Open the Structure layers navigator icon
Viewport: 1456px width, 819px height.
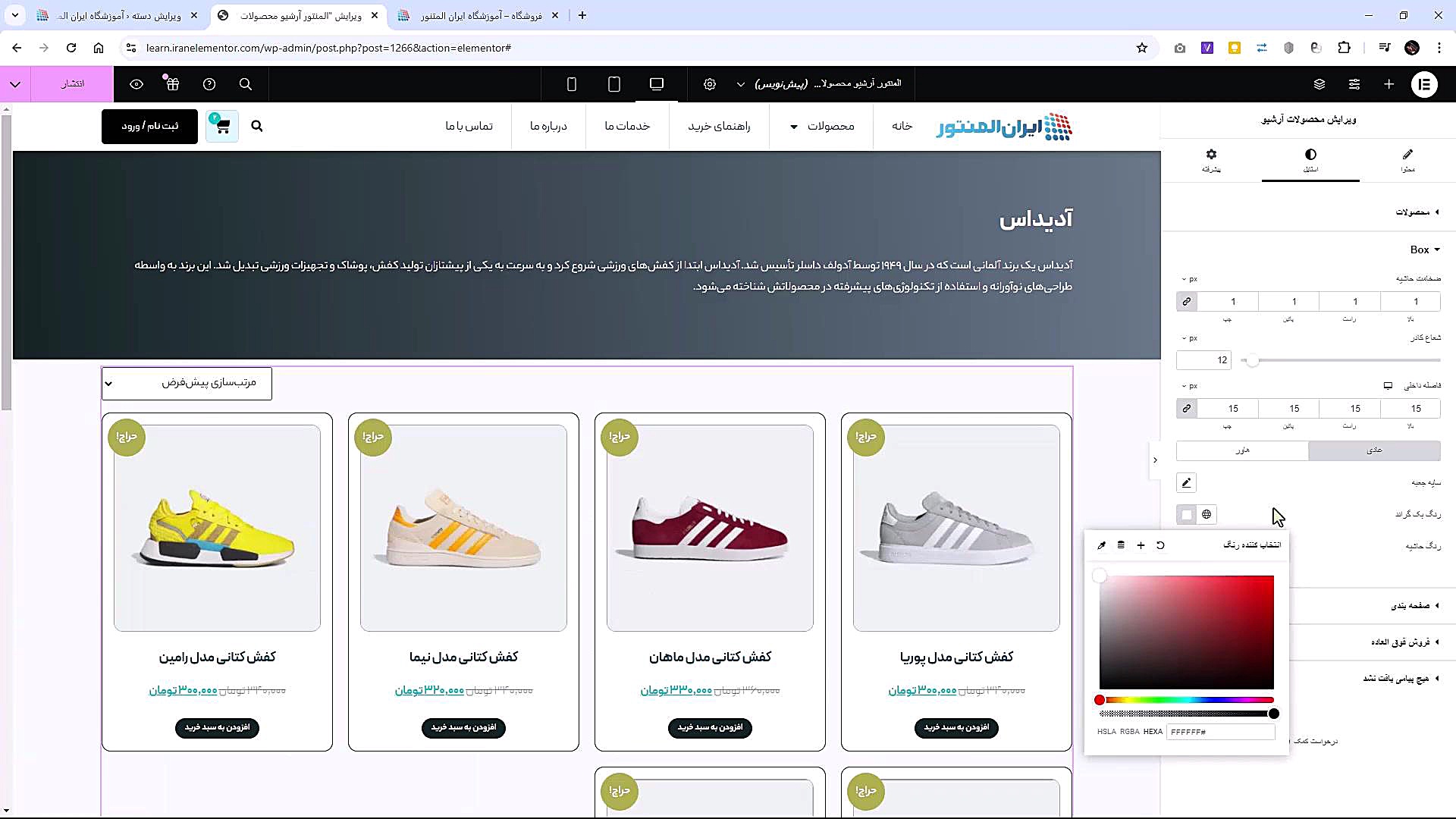point(1319,84)
